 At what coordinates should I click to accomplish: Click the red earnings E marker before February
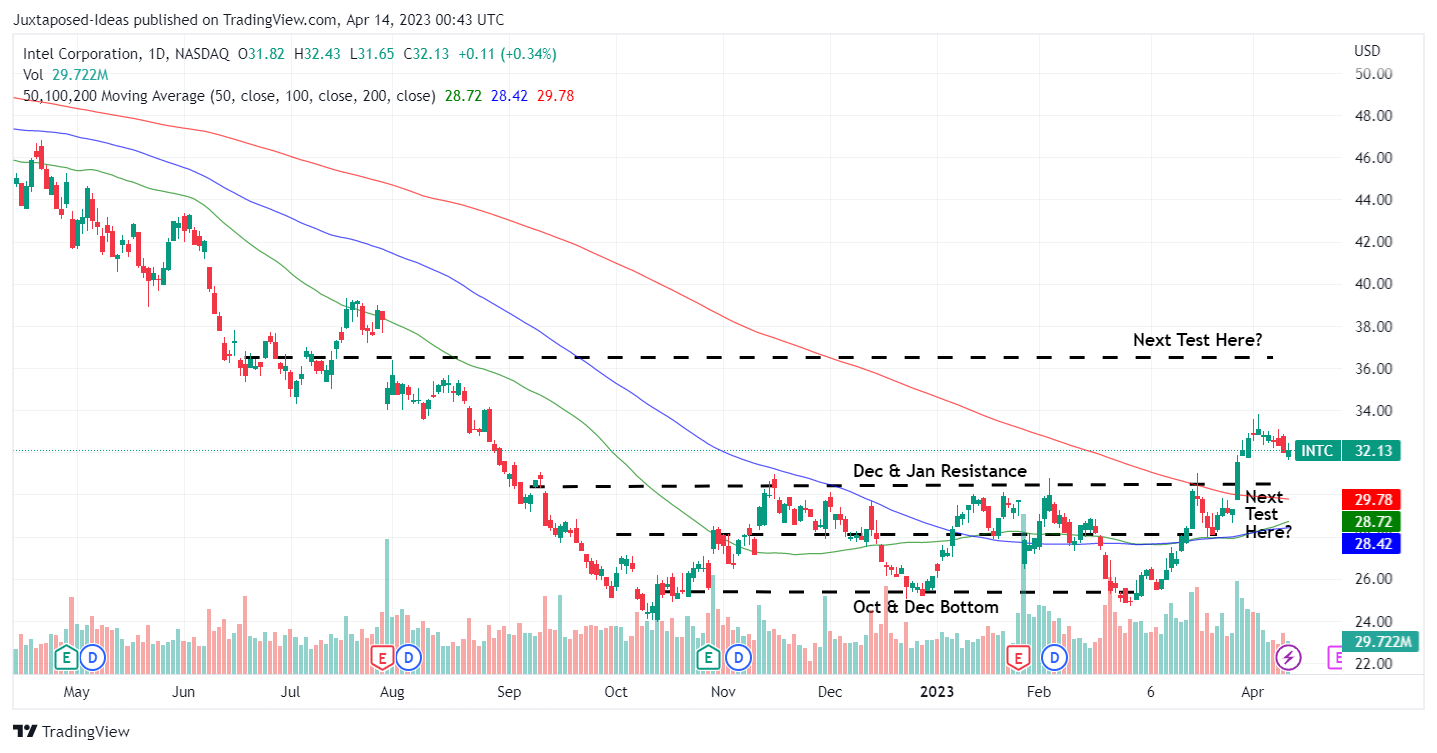[1019, 657]
